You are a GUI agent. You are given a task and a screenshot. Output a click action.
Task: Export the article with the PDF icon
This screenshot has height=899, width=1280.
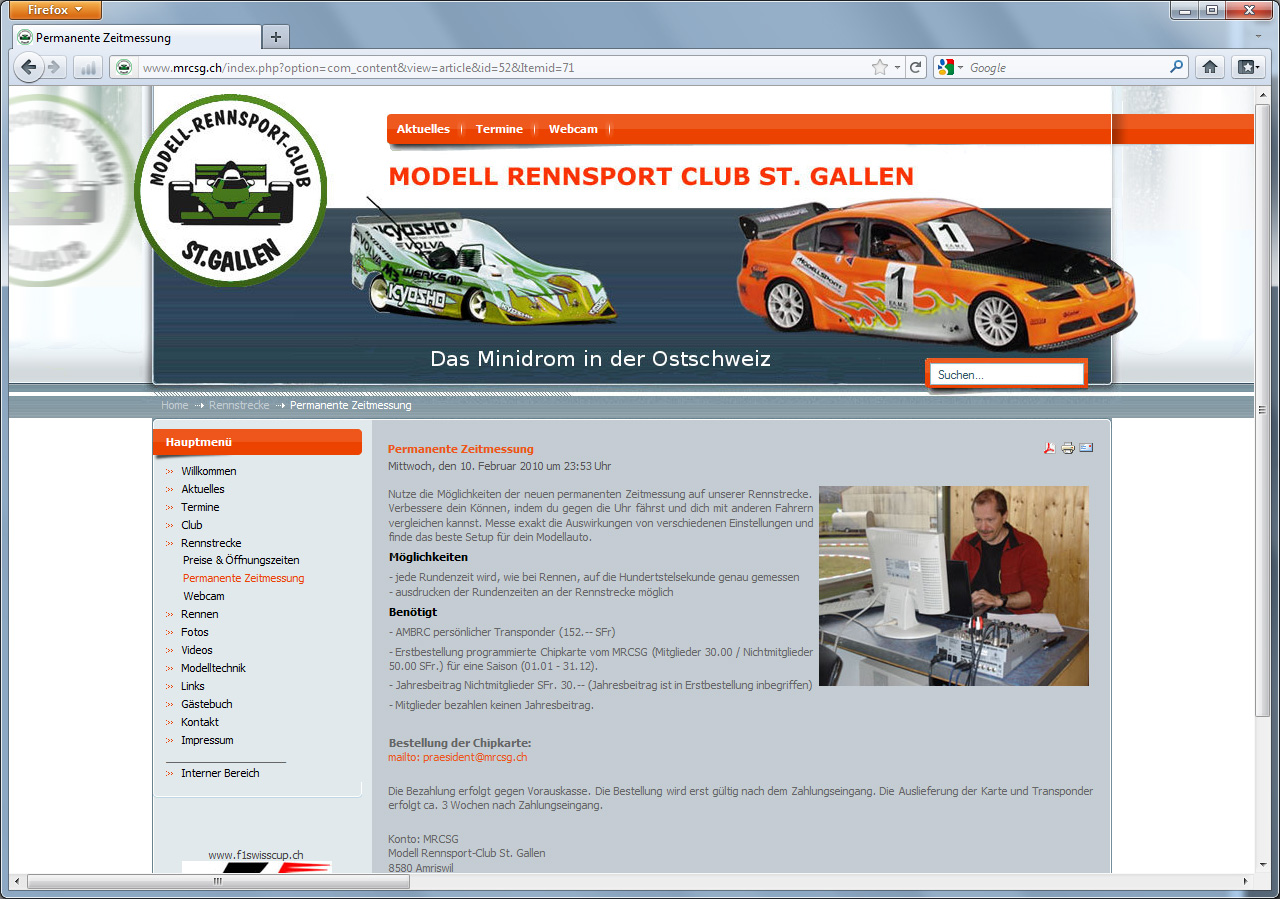[x=1050, y=448]
